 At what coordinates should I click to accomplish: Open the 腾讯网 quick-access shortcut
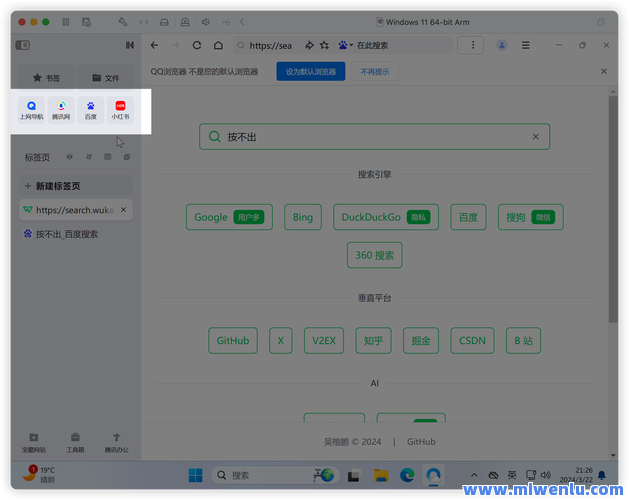click(x=61, y=110)
